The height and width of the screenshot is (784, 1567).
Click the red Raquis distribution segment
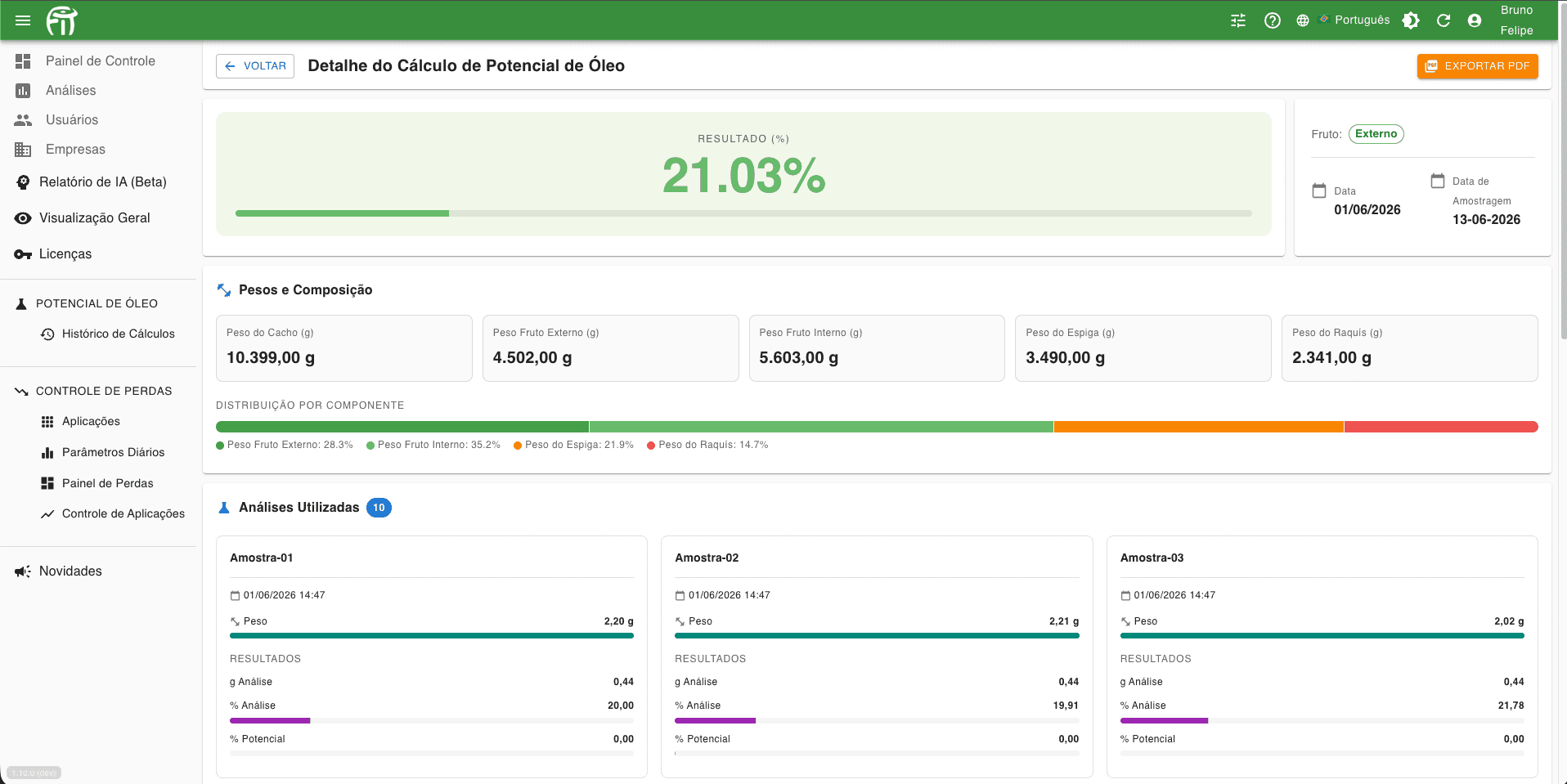pos(1441,427)
